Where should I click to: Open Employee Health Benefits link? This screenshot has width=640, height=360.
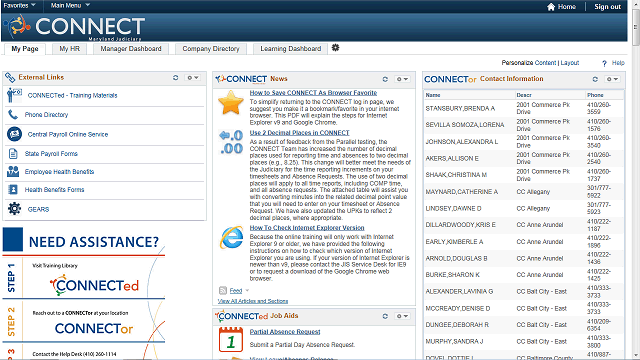[x=59, y=172]
